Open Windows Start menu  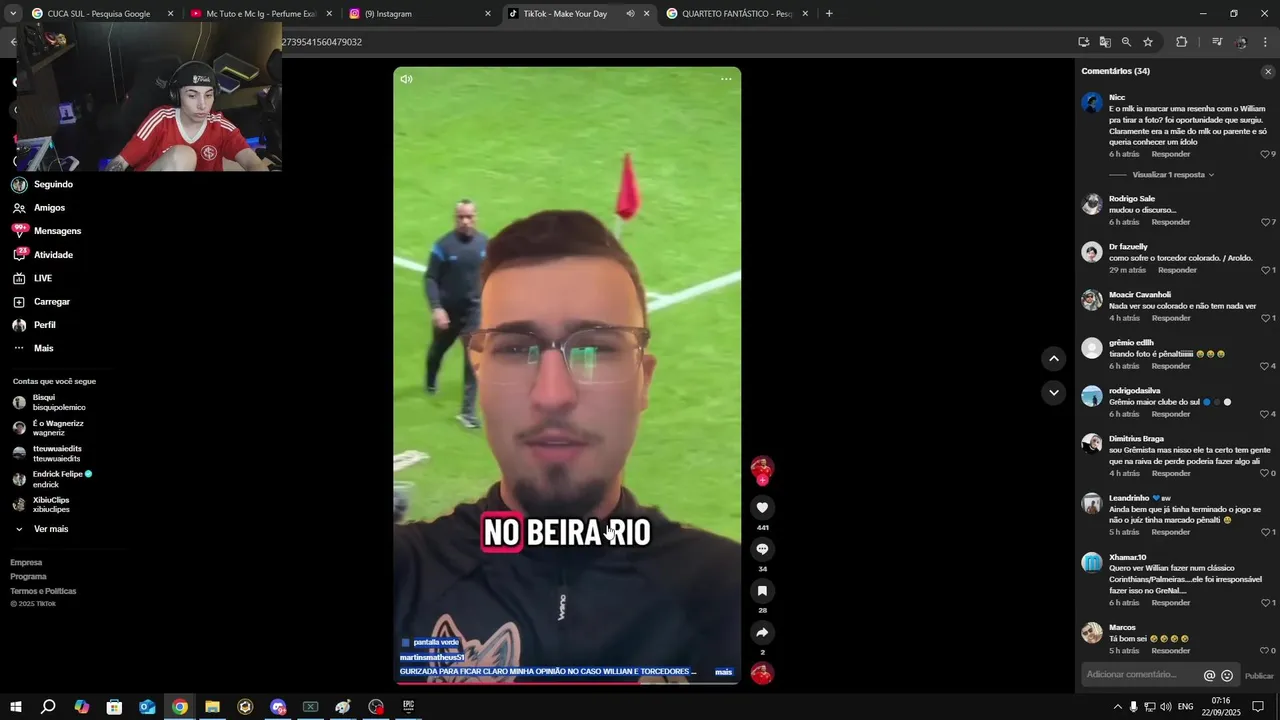pos(15,707)
